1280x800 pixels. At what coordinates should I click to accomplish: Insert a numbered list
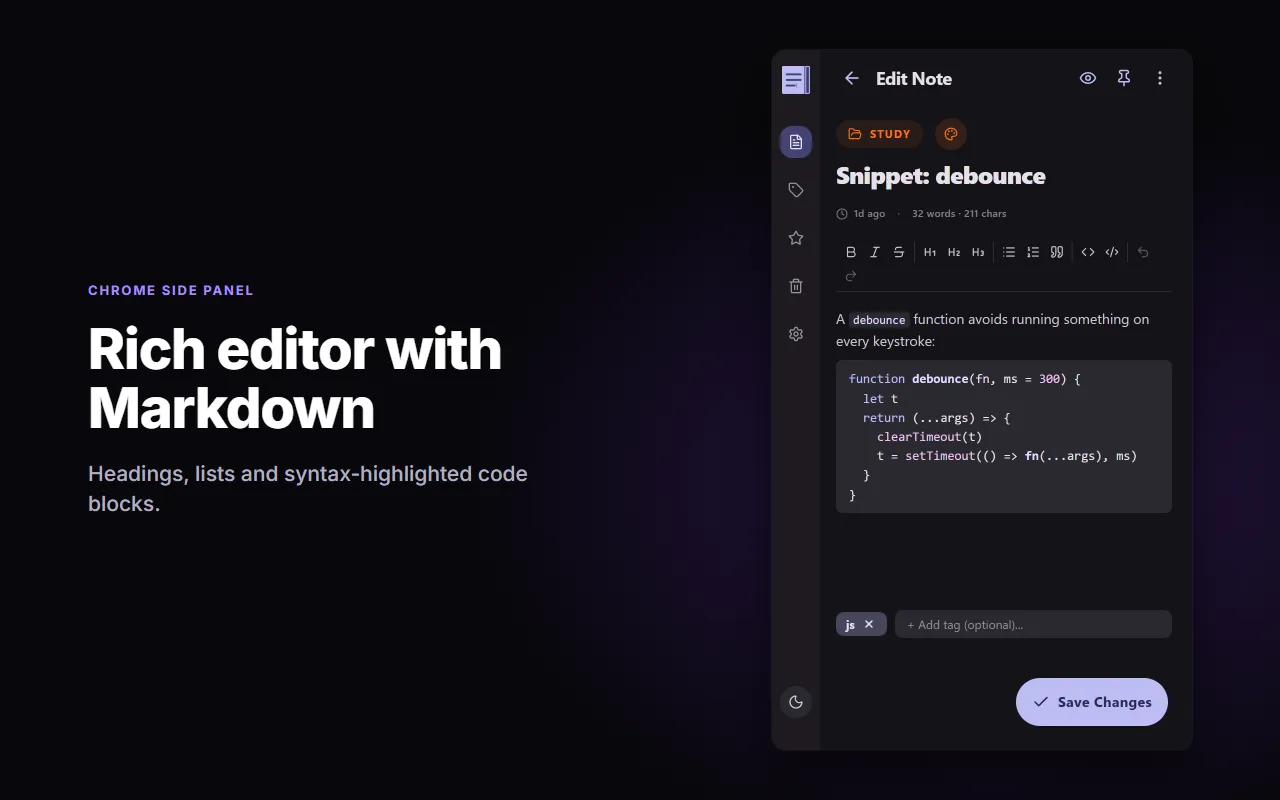(1033, 252)
